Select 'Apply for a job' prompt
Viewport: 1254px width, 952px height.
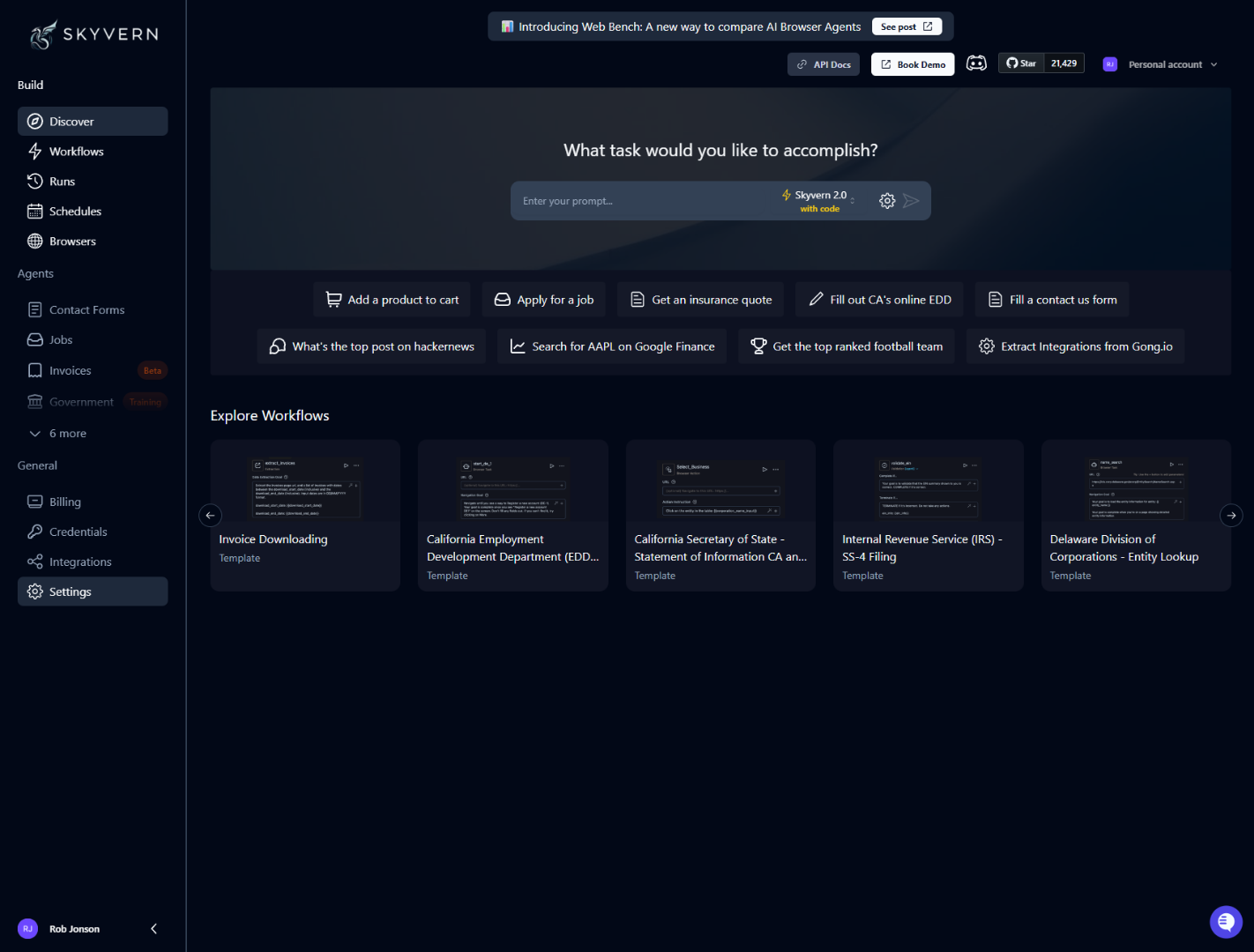pyautogui.click(x=544, y=300)
